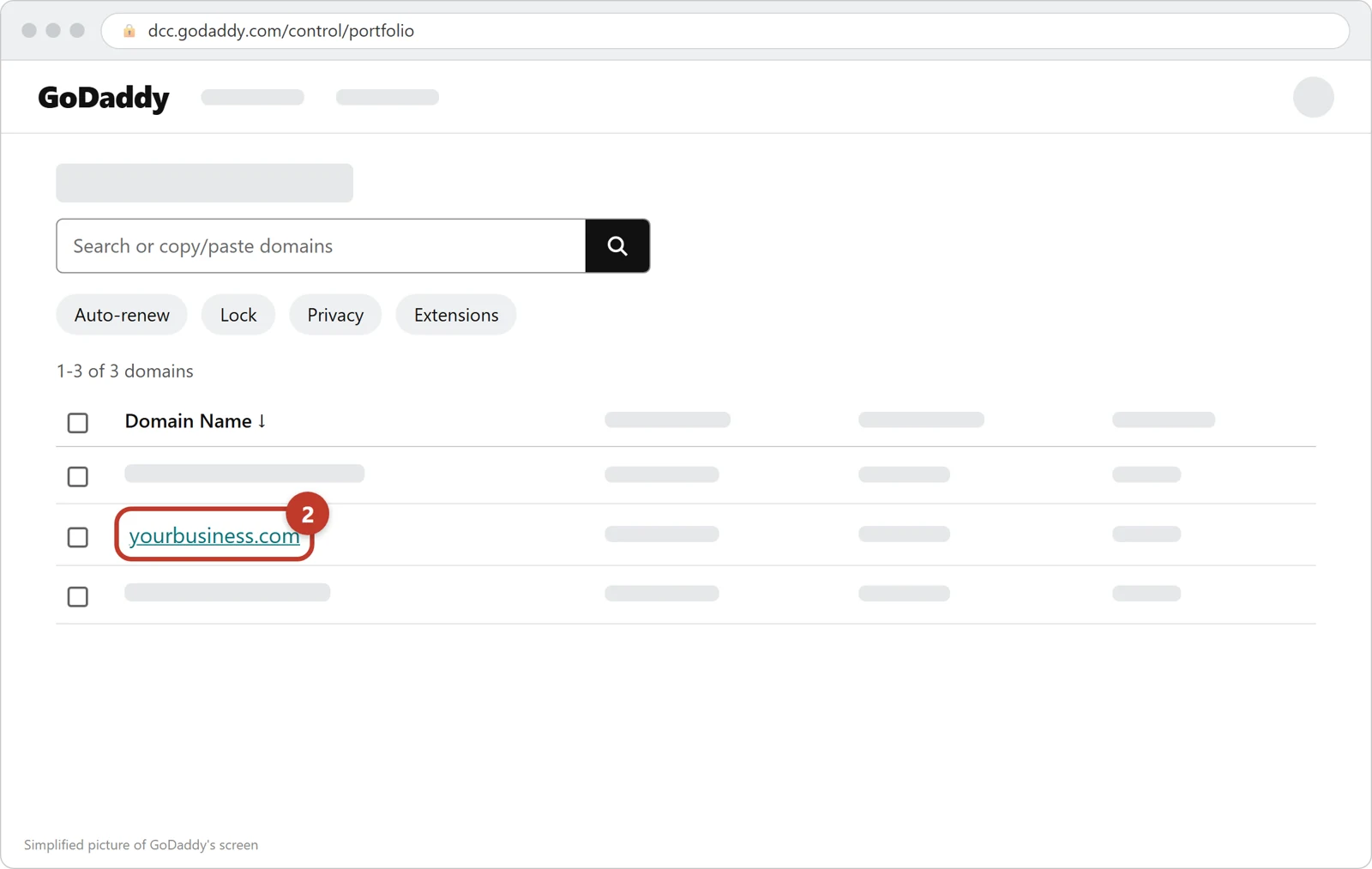
Task: Check the box above yourbusiness.com row
Action: tap(78, 477)
